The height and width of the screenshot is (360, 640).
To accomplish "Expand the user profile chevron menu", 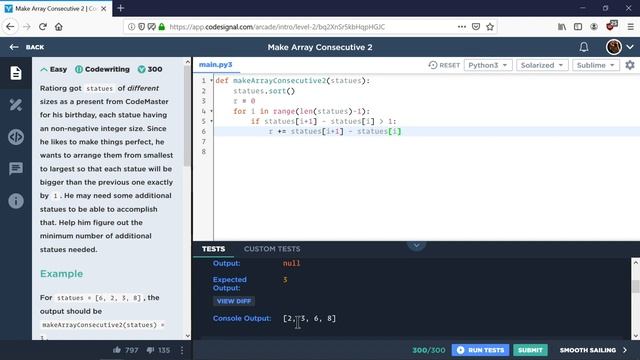I will (630, 47).
